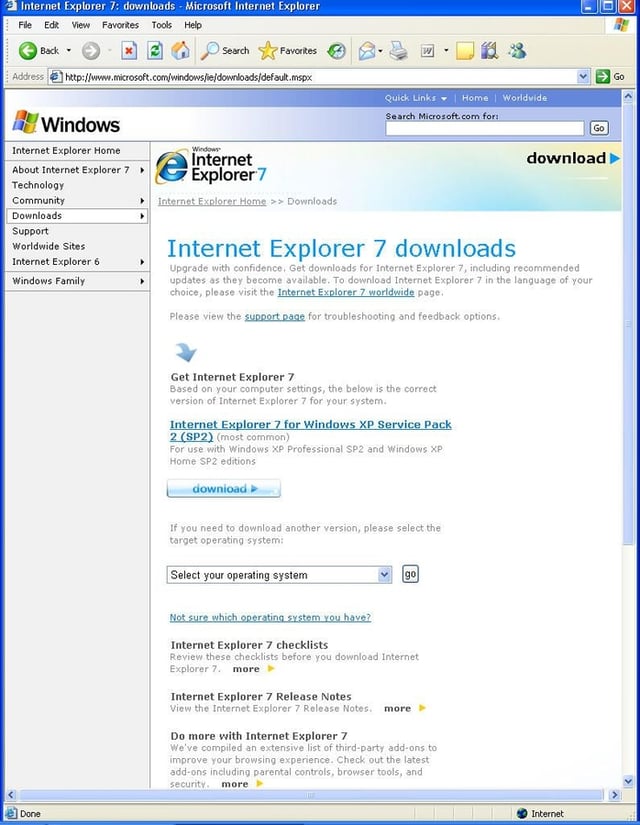This screenshot has width=640, height=825.
Task: Open Mail options dropdown arrow
Action: pos(380,51)
